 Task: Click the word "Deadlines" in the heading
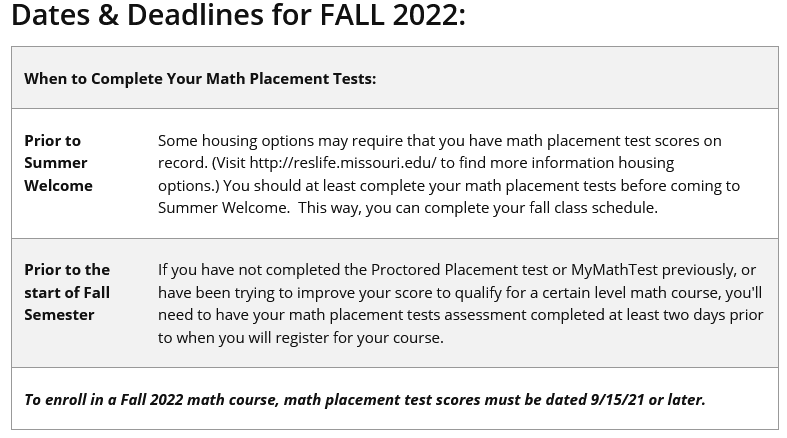[202, 16]
